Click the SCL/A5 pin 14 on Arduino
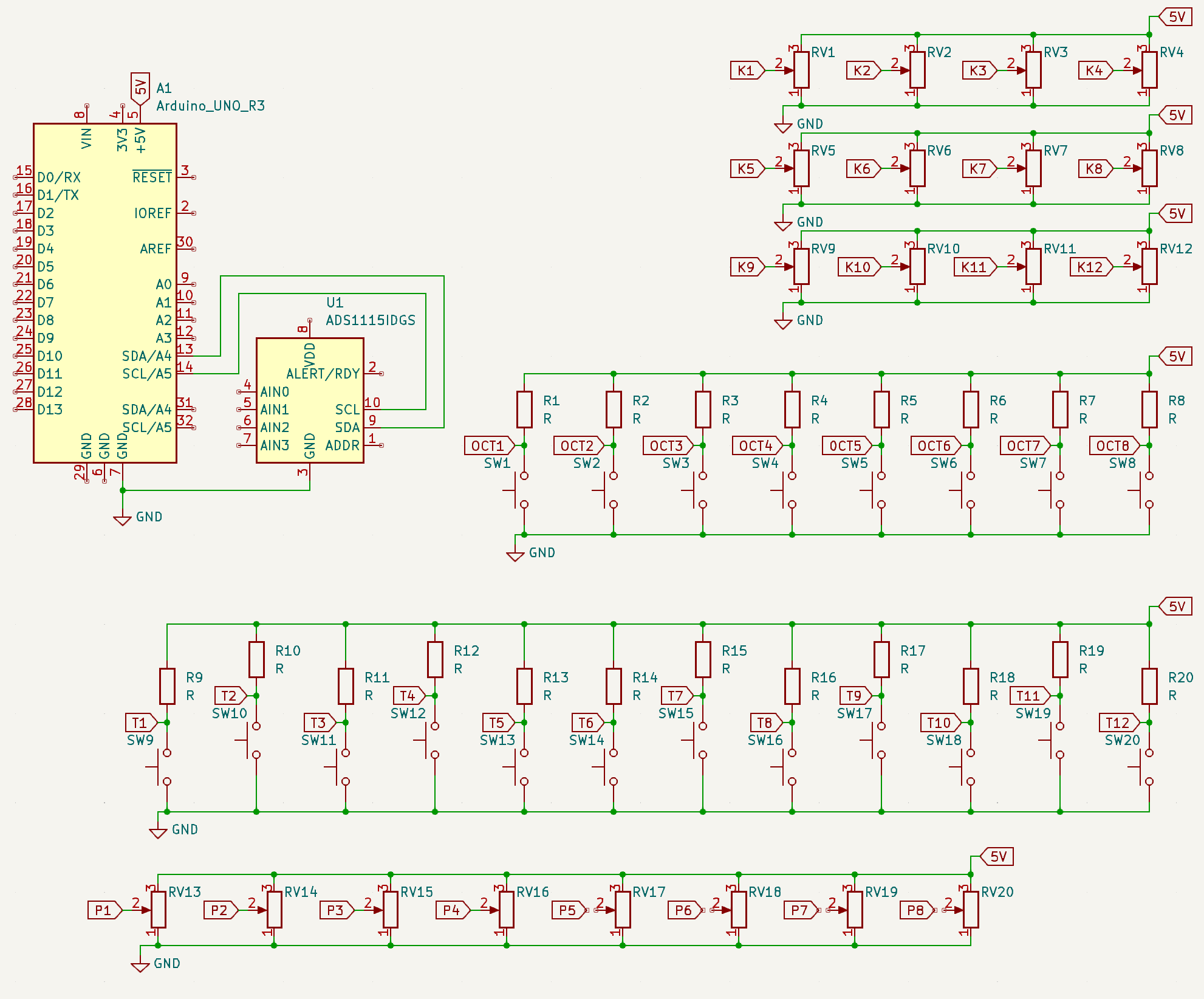Image resolution: width=1204 pixels, height=999 pixels. point(185,374)
